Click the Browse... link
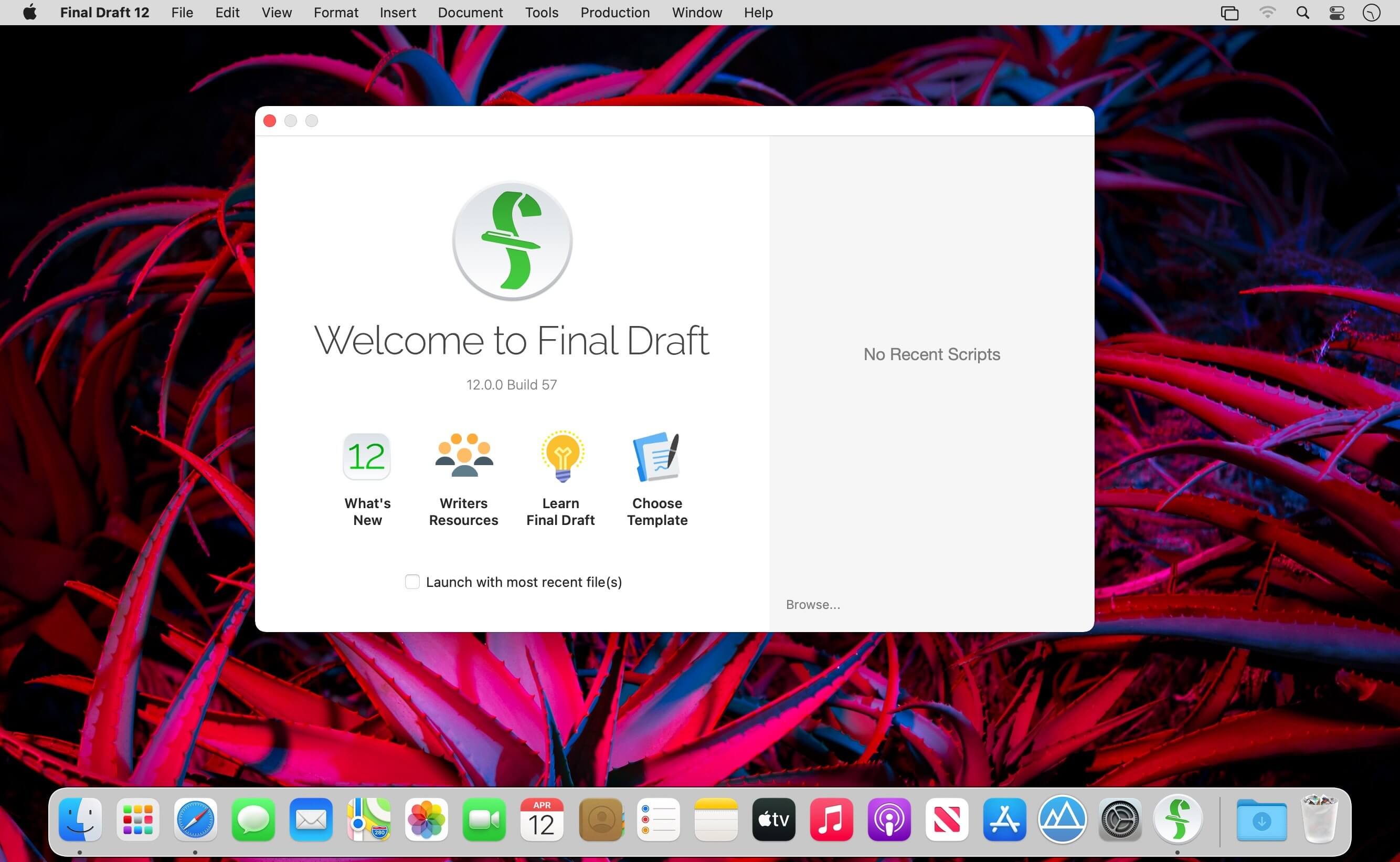This screenshot has width=1400, height=862. 812,604
